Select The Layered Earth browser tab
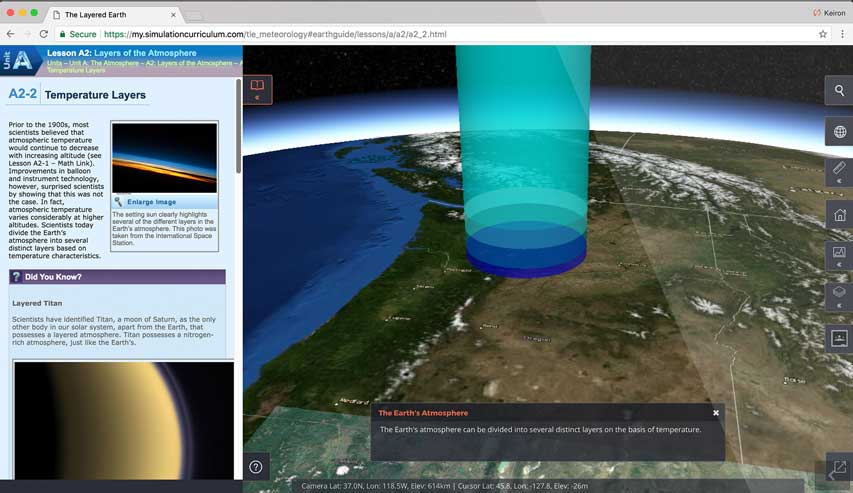Viewport: 853px width, 493px height. coord(114,15)
